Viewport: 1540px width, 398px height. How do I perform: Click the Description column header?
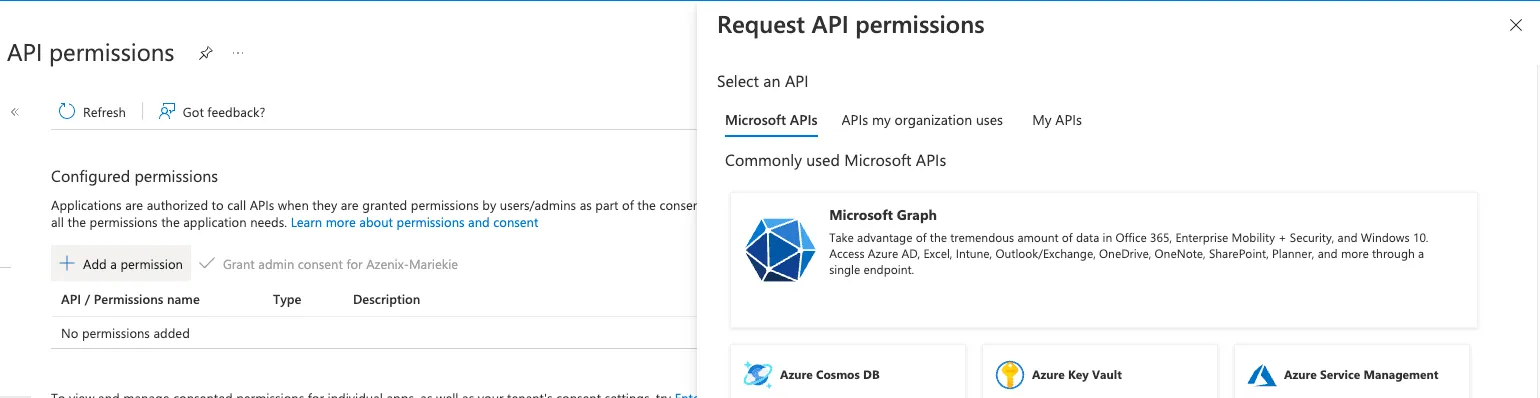point(387,299)
